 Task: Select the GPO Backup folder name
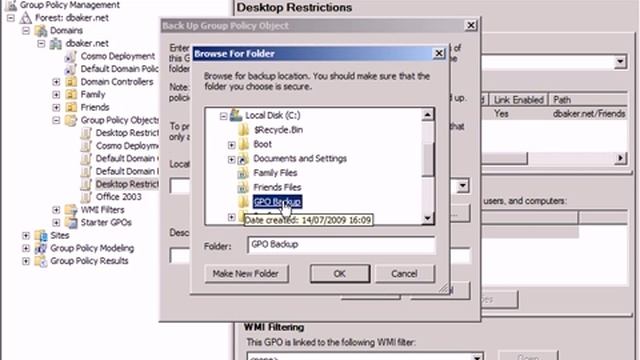(x=277, y=202)
